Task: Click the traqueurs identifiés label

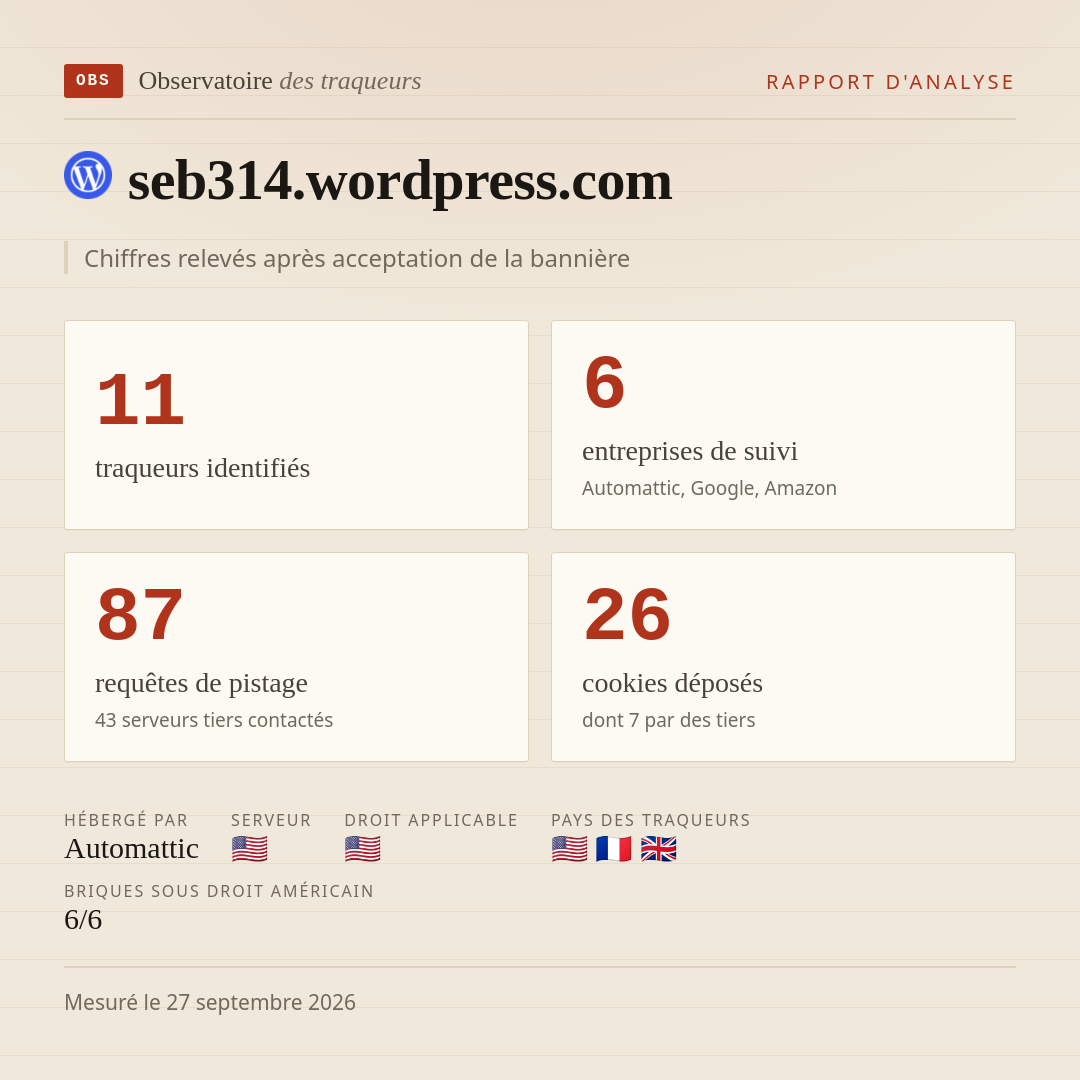Action: pyautogui.click(x=202, y=468)
